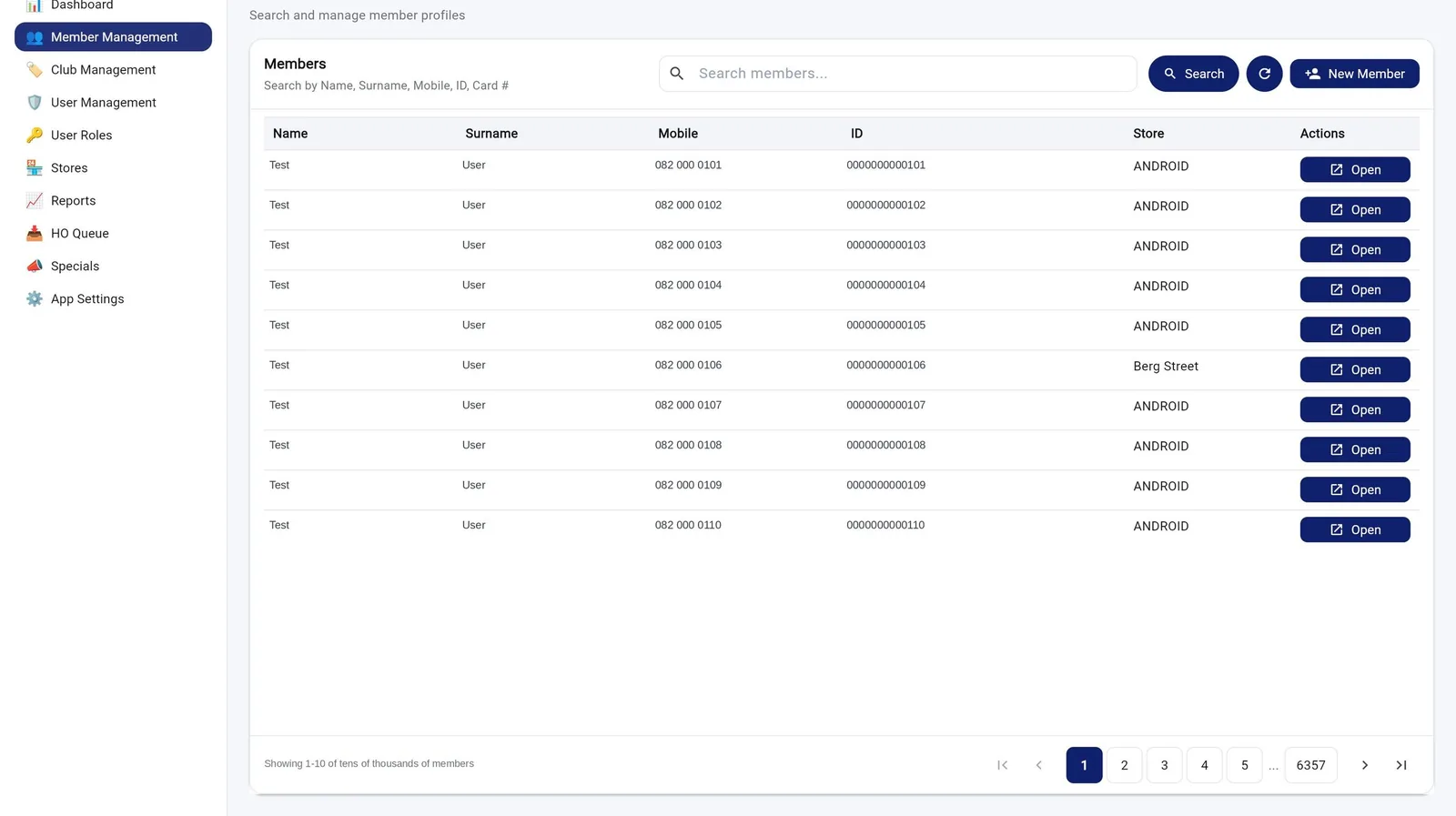Open member with ID 0000000000101

click(1355, 170)
